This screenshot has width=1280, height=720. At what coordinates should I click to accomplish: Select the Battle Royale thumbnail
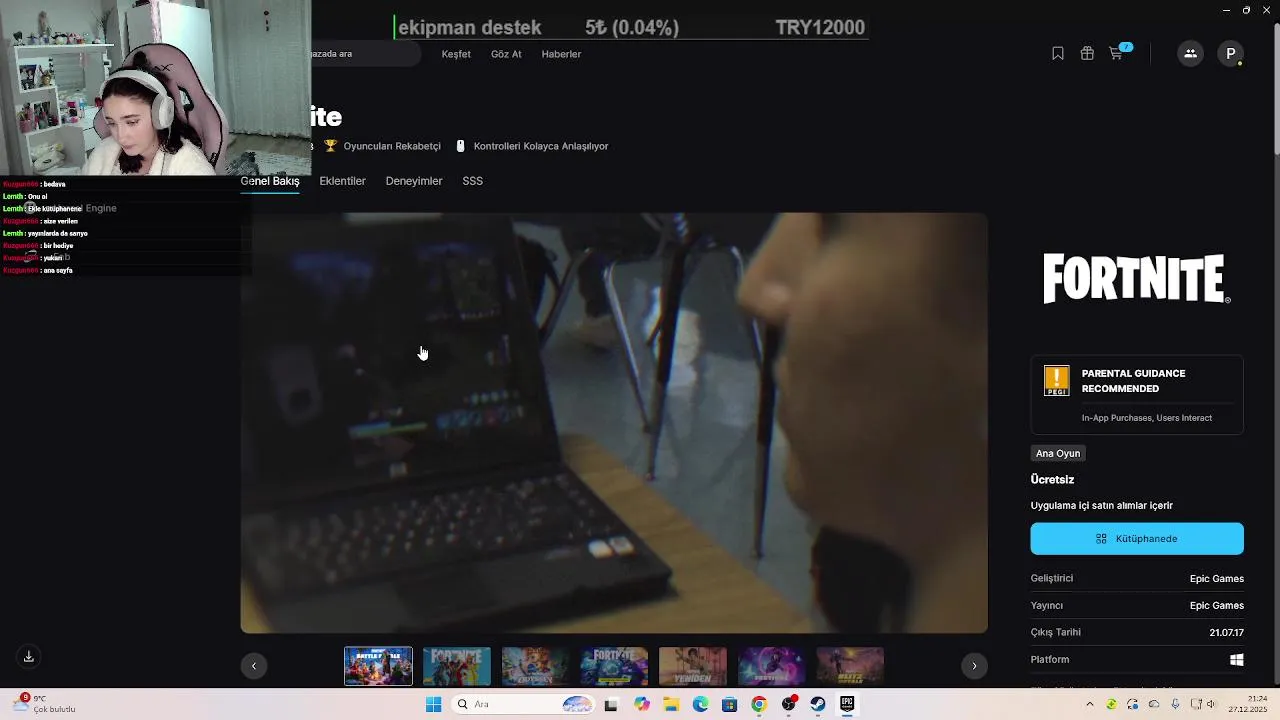[379, 666]
